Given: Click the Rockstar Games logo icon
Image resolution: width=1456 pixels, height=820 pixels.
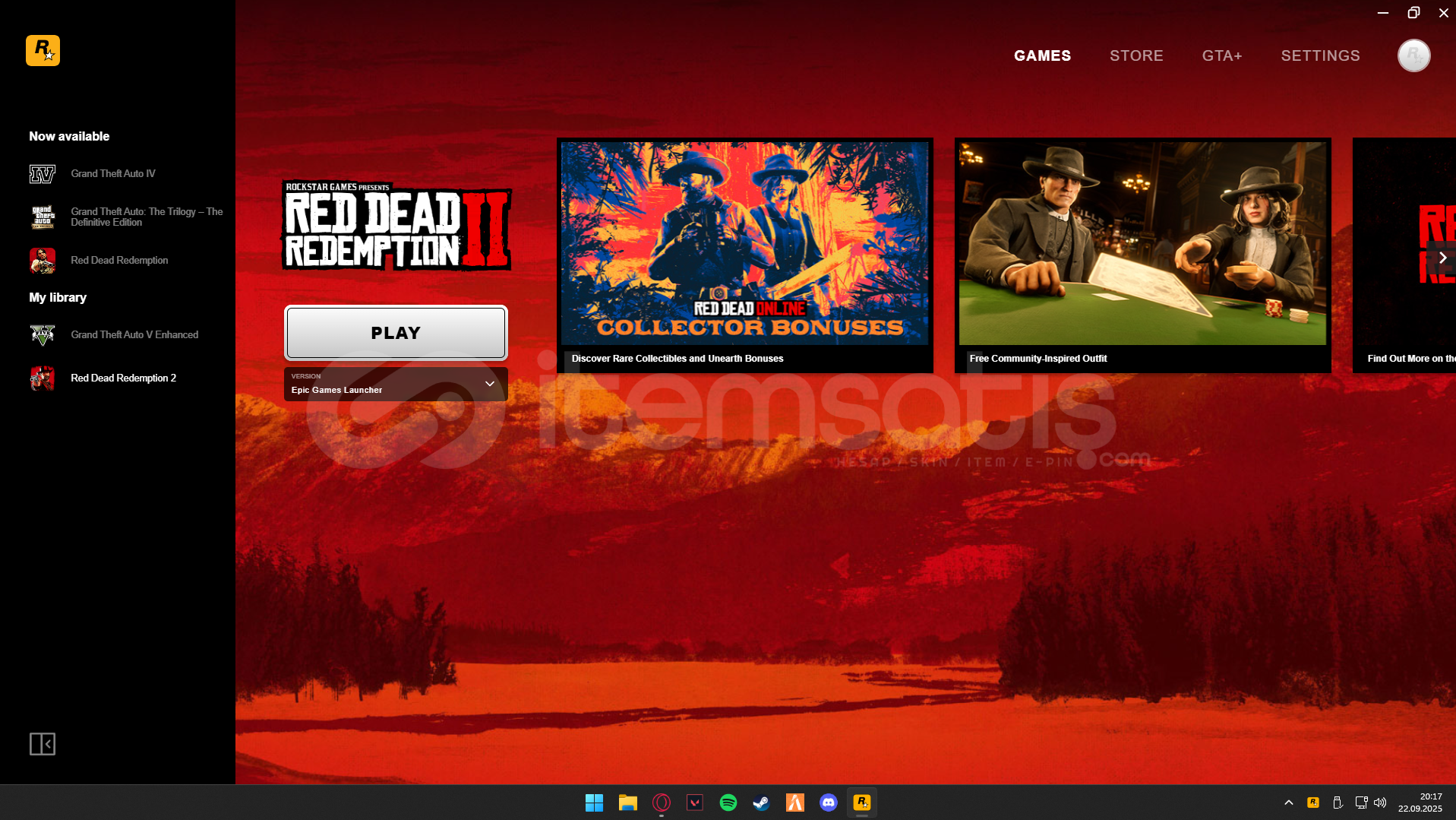Looking at the screenshot, I should point(43,51).
